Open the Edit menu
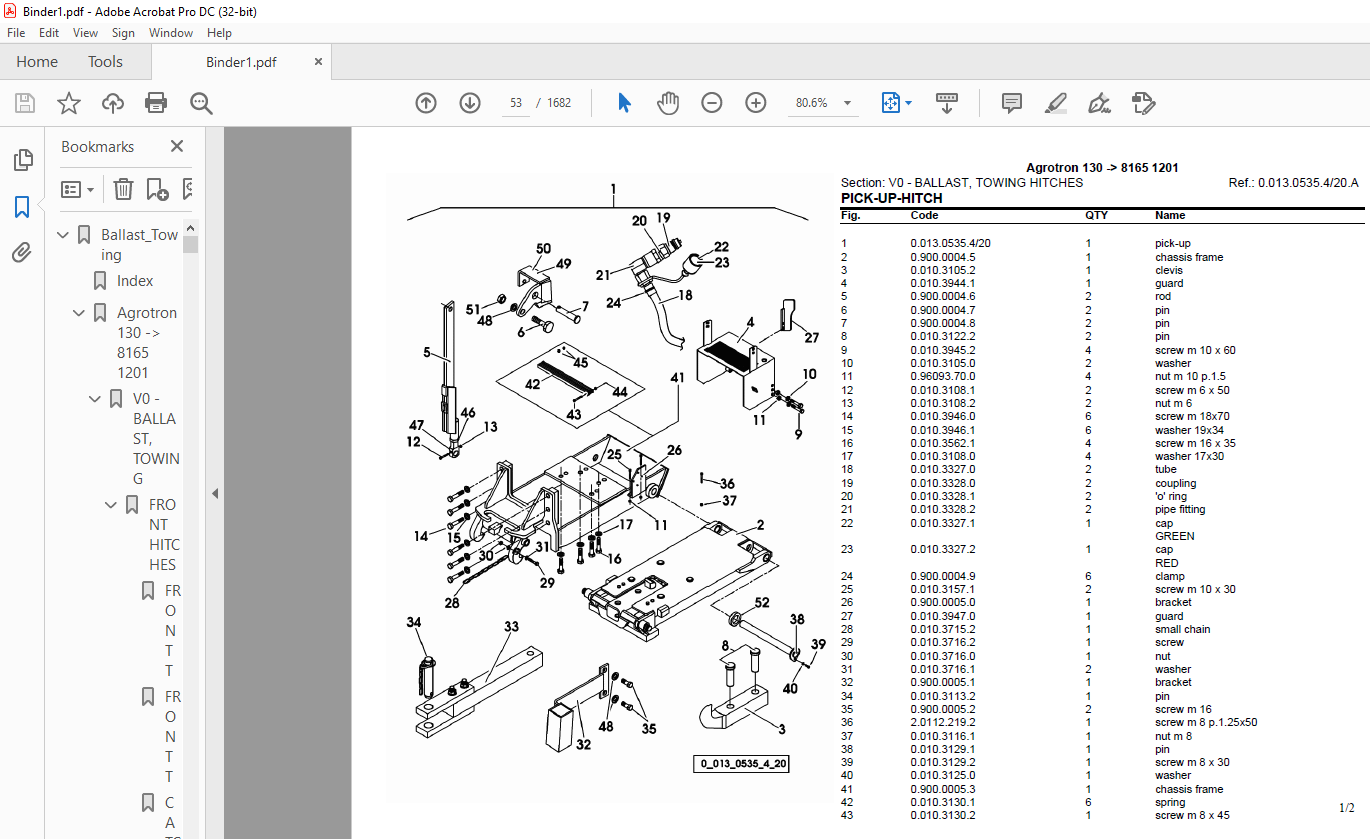This screenshot has height=839, width=1370. click(49, 33)
